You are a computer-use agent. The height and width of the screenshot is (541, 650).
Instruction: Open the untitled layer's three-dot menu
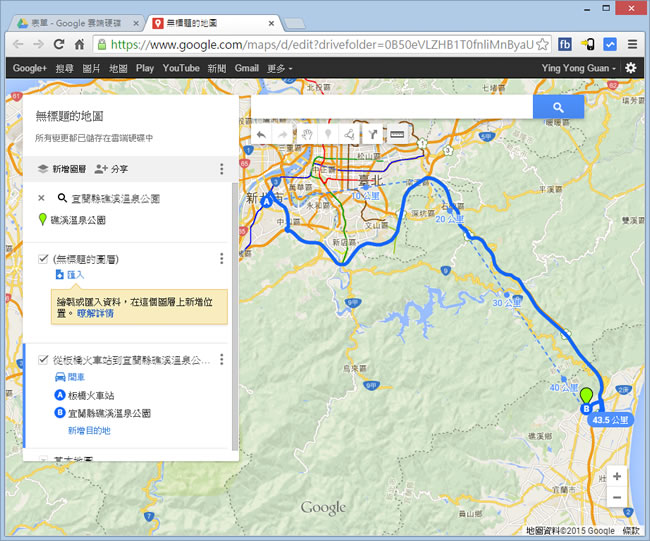pyautogui.click(x=221, y=259)
